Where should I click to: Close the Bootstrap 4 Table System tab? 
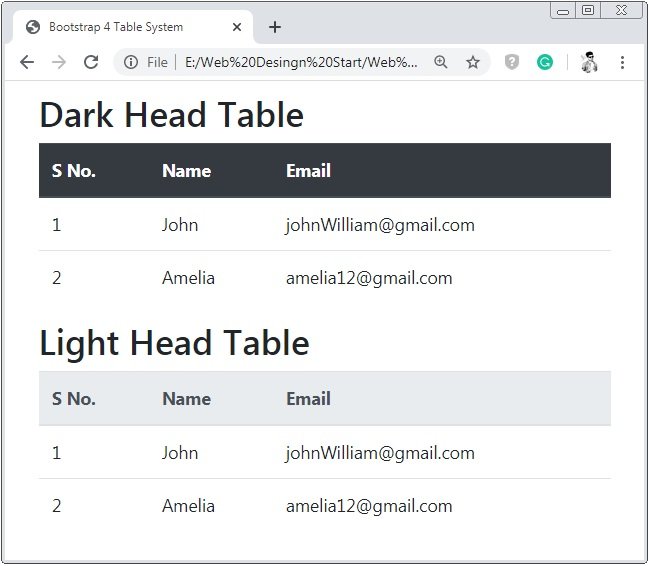237,27
